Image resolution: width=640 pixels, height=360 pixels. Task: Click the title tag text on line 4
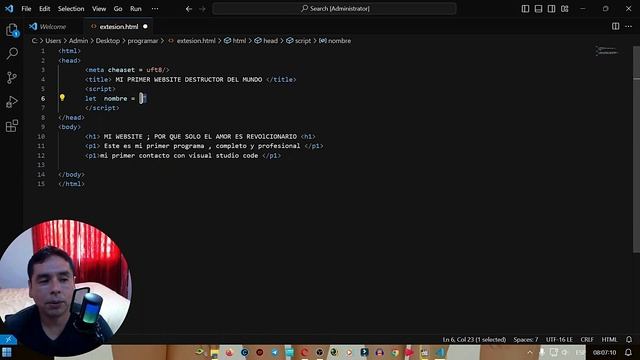[x=191, y=80]
